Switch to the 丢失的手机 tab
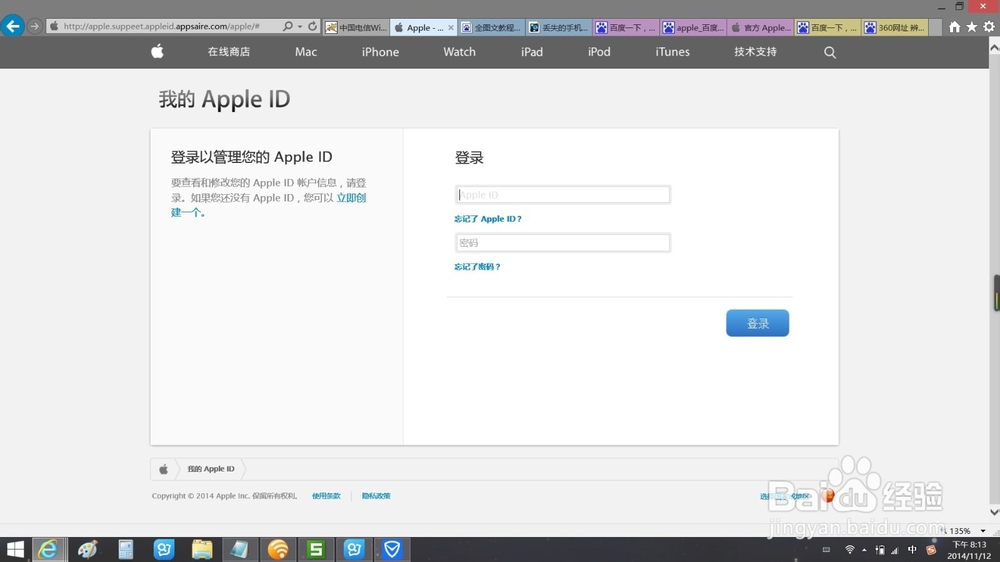 click(559, 27)
